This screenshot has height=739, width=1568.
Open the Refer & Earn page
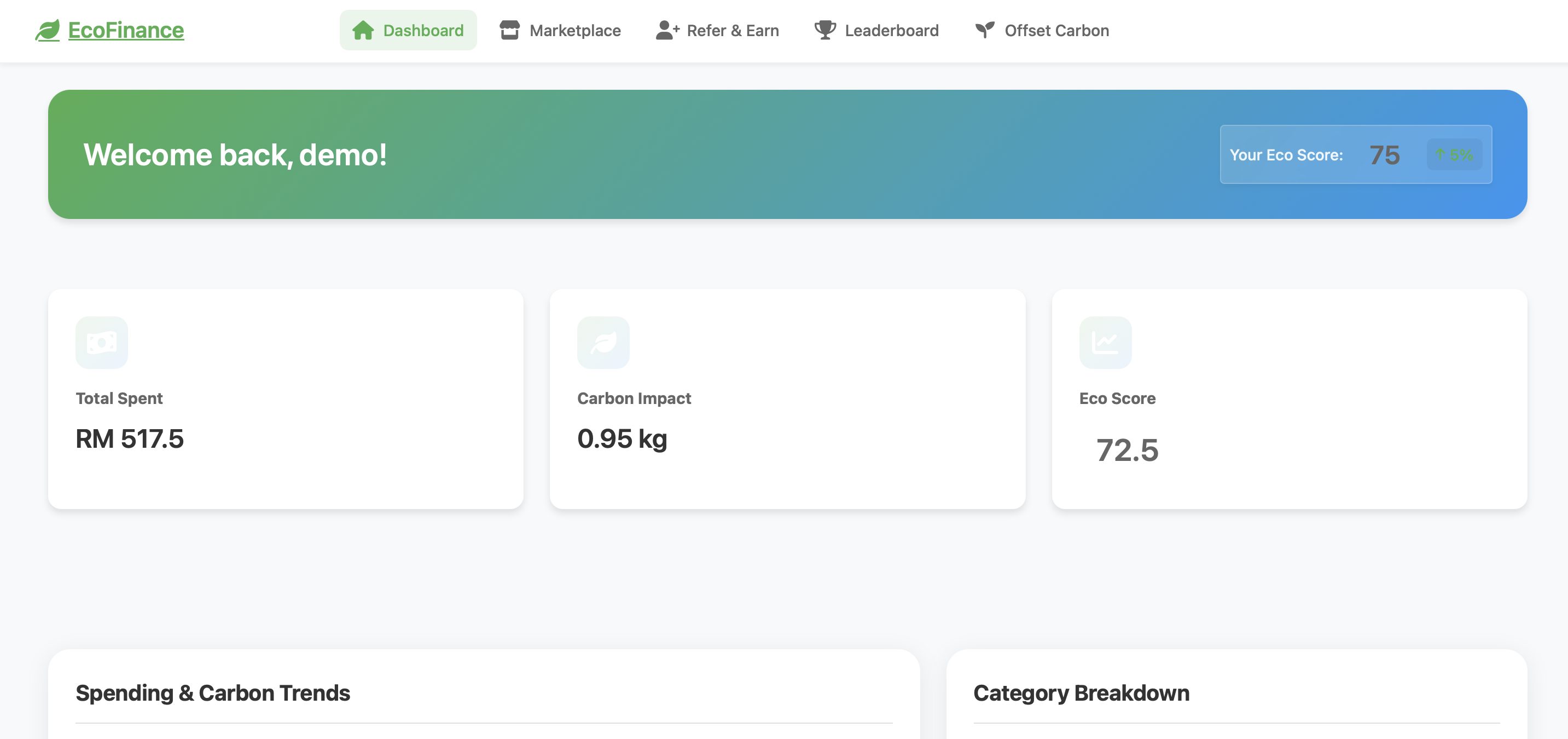pyautogui.click(x=717, y=30)
